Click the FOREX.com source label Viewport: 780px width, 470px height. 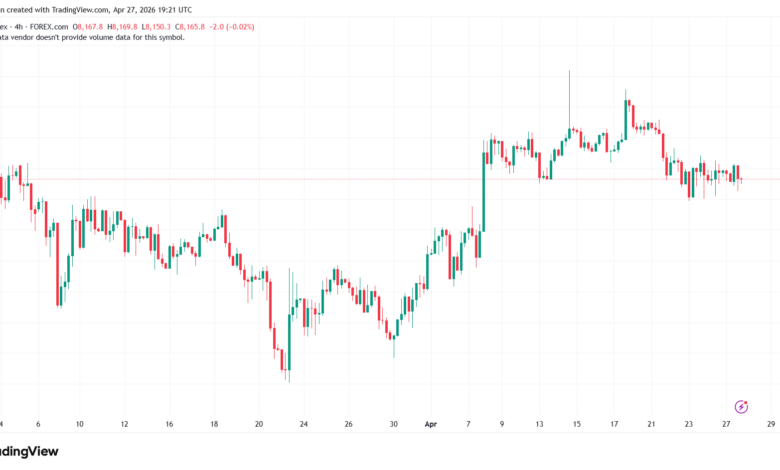[49, 27]
